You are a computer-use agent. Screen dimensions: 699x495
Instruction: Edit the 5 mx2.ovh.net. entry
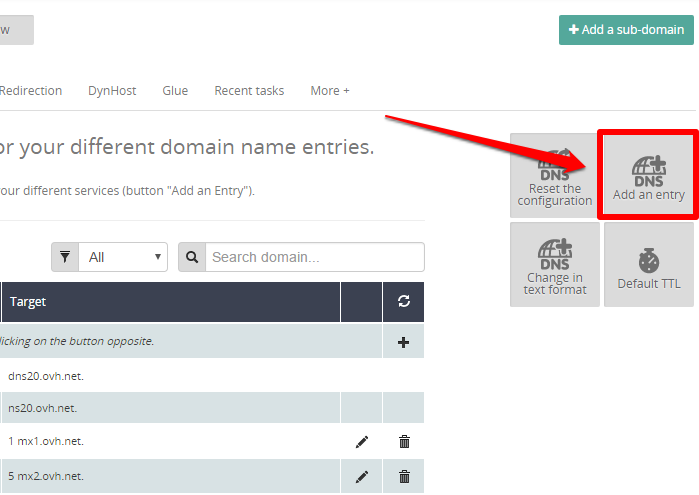click(x=362, y=477)
